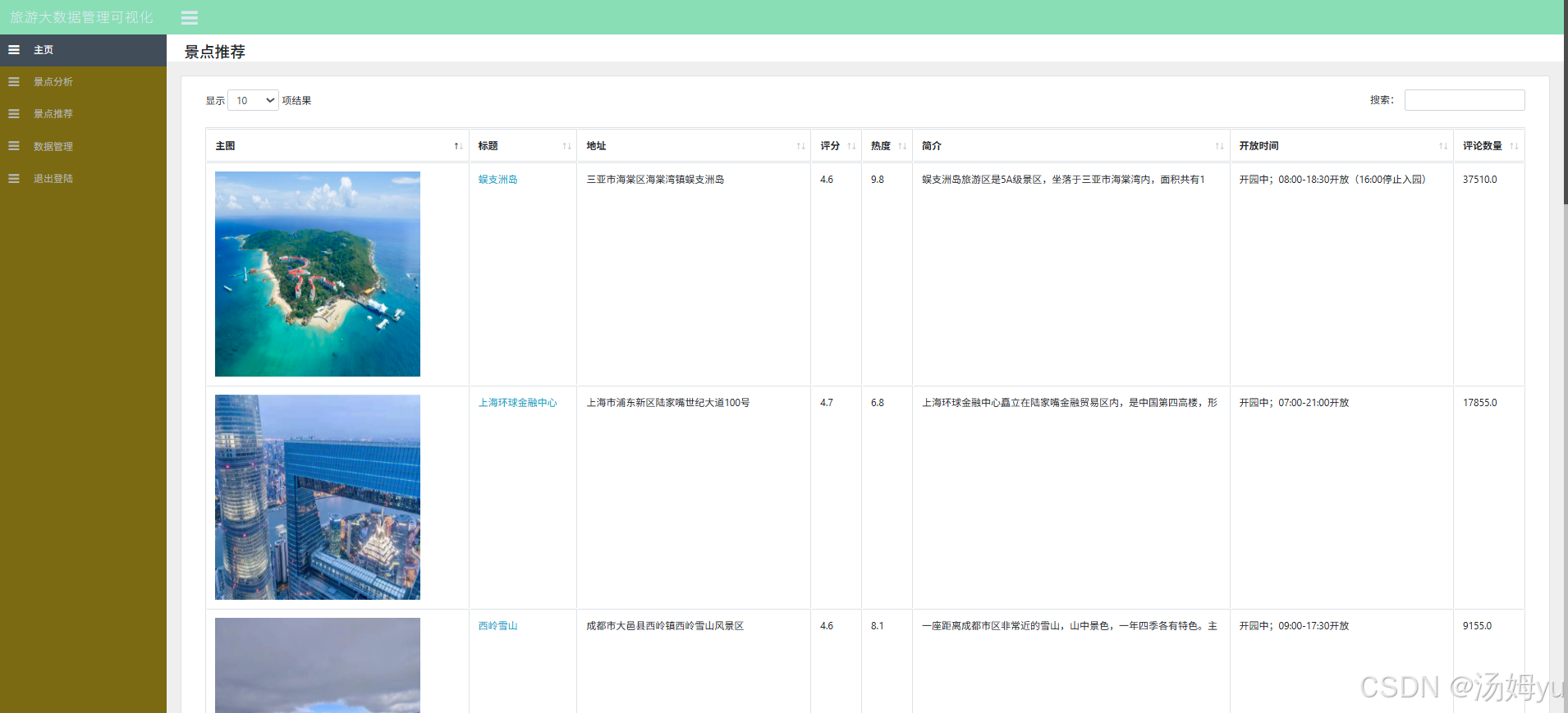
Task: Select 景点推荐 in the sidebar menu
Action: click(x=83, y=114)
